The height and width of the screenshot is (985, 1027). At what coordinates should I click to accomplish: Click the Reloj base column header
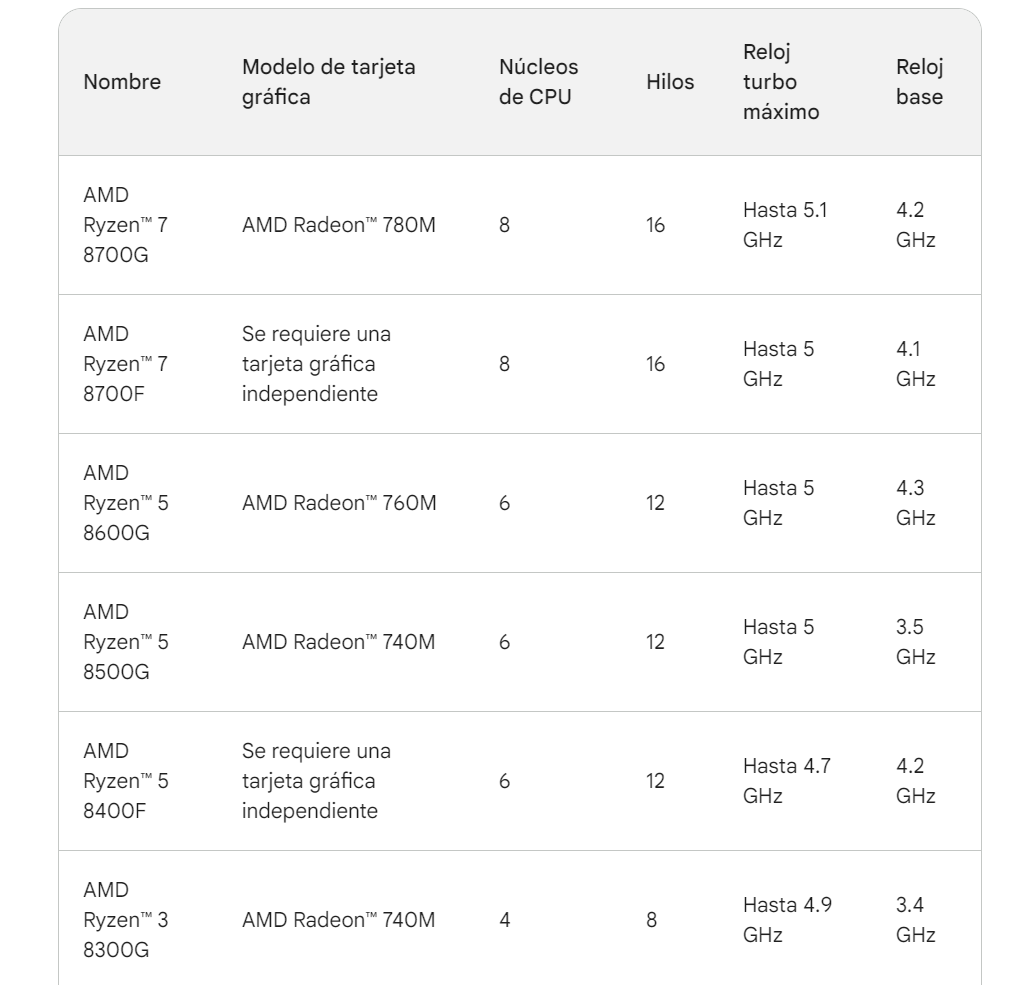[920, 82]
